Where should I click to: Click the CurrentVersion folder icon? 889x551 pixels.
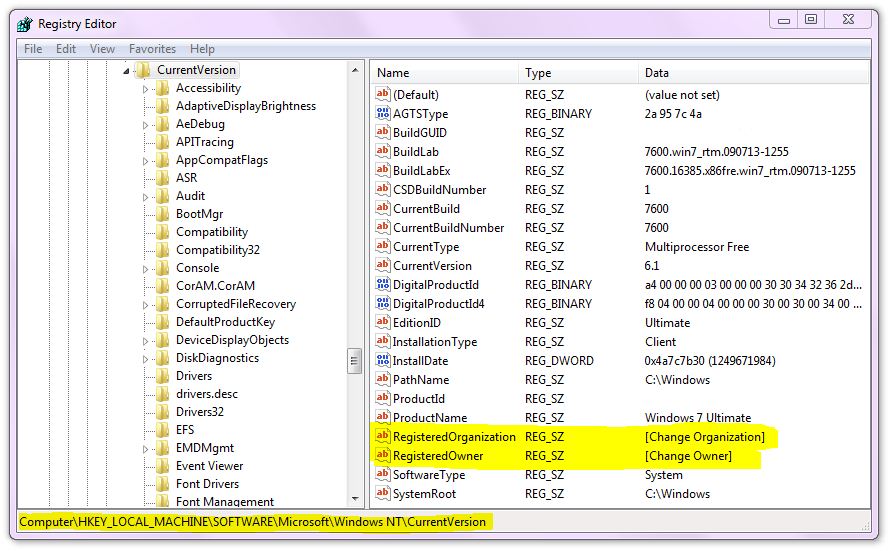tap(143, 70)
